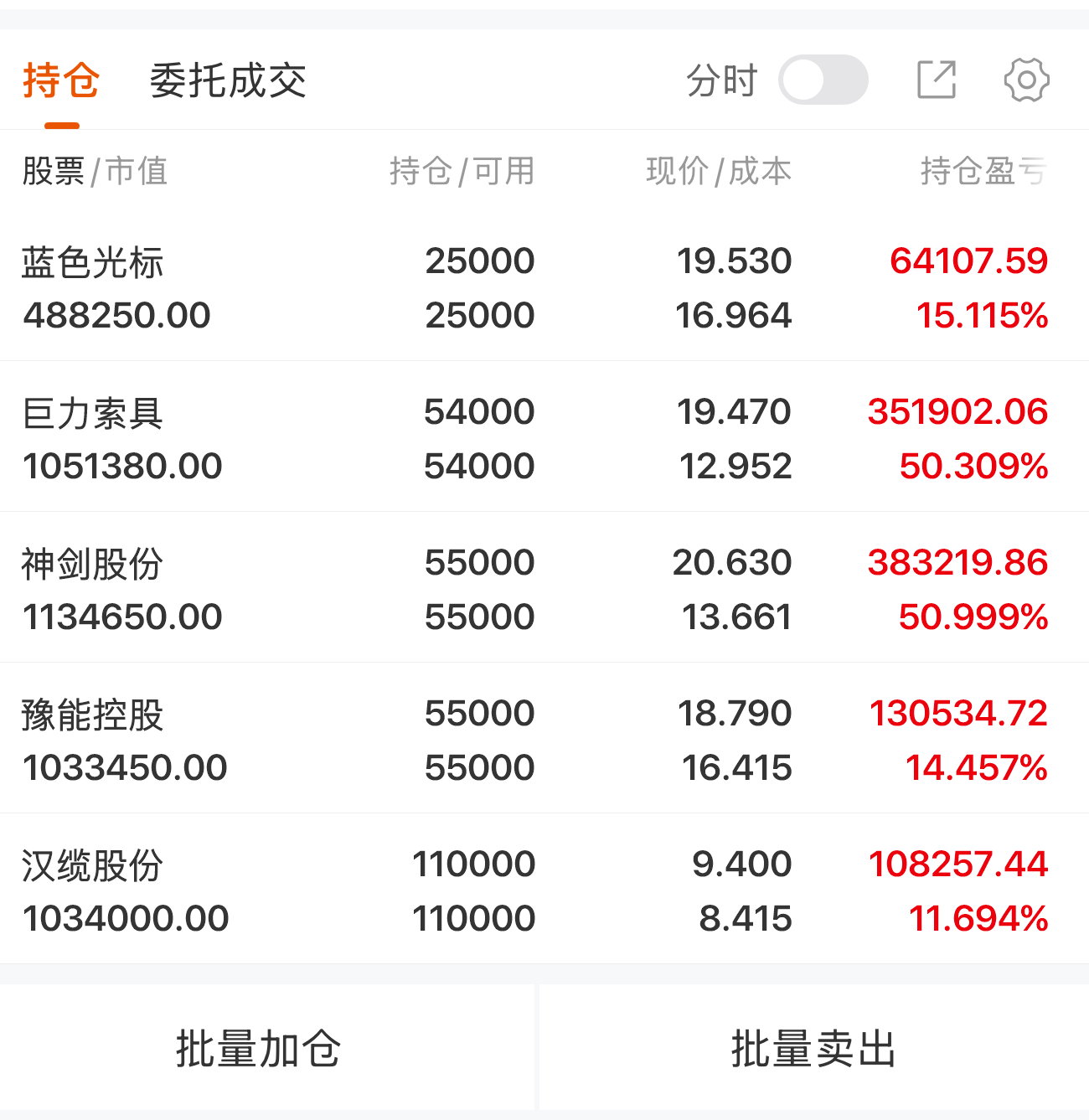Viewport: 1089px width, 1120px height.
Task: Select the 351902.06 profit figure
Action: tap(957, 411)
